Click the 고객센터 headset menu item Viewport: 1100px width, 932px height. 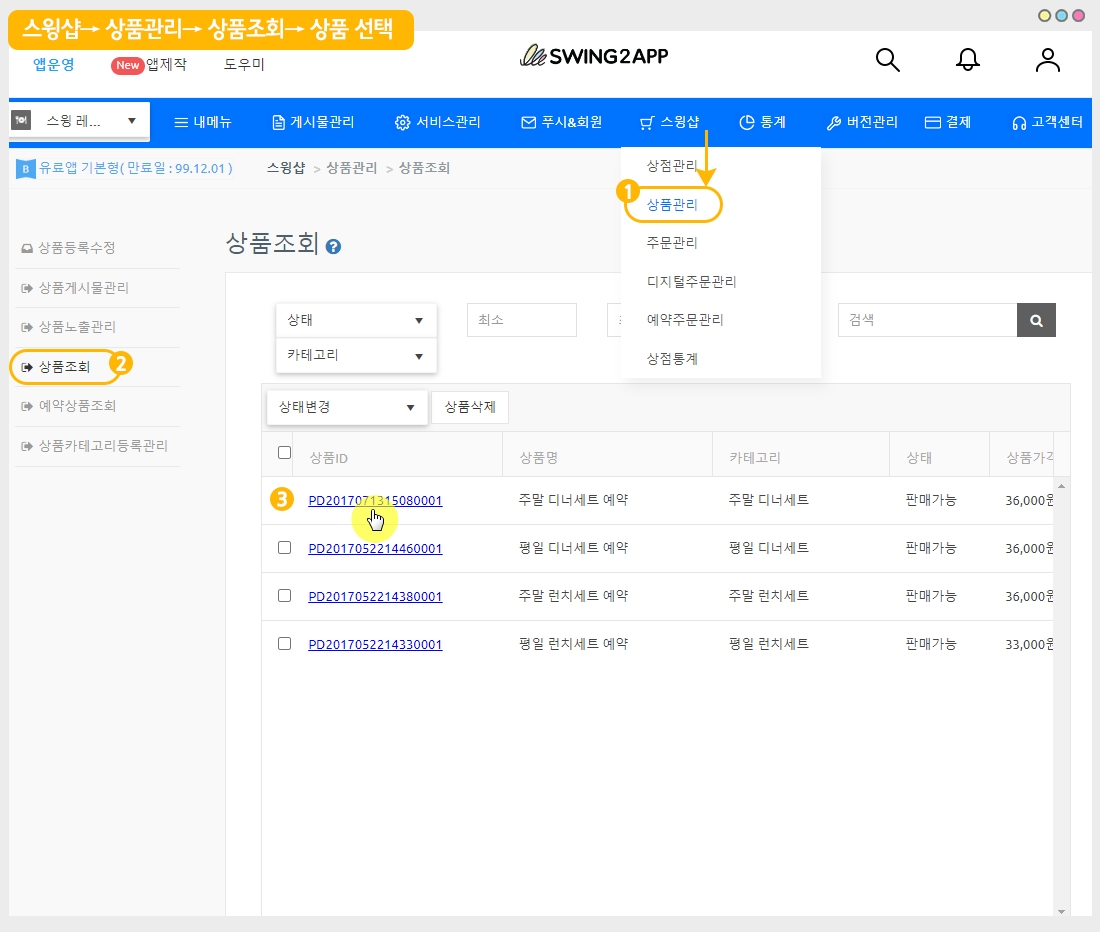[x=1047, y=123]
